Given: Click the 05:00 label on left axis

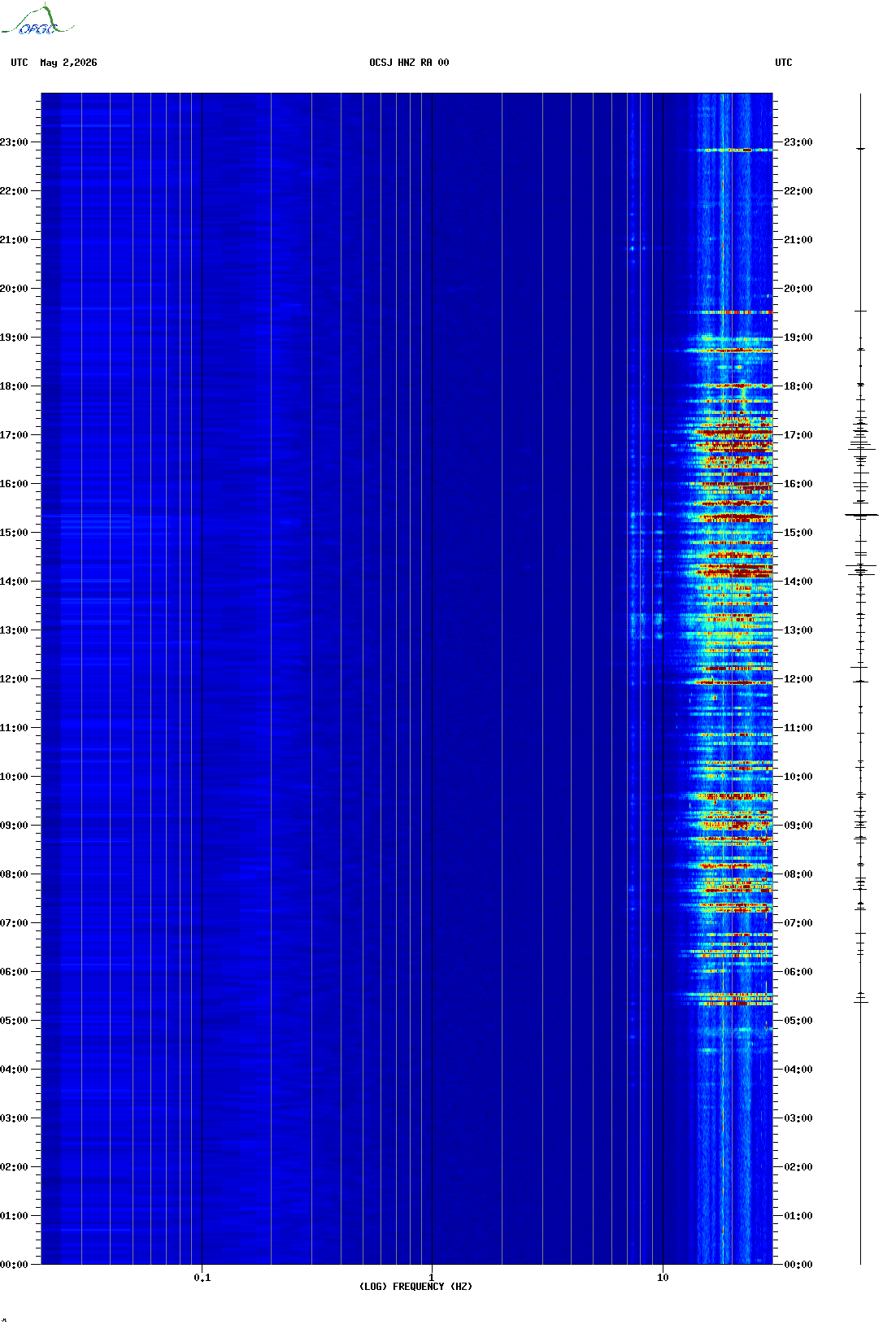Looking at the screenshot, I should click(x=14, y=1021).
